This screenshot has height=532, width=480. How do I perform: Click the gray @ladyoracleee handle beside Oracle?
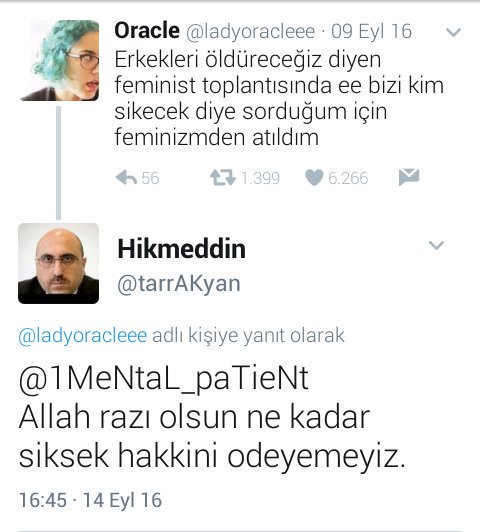click(251, 32)
